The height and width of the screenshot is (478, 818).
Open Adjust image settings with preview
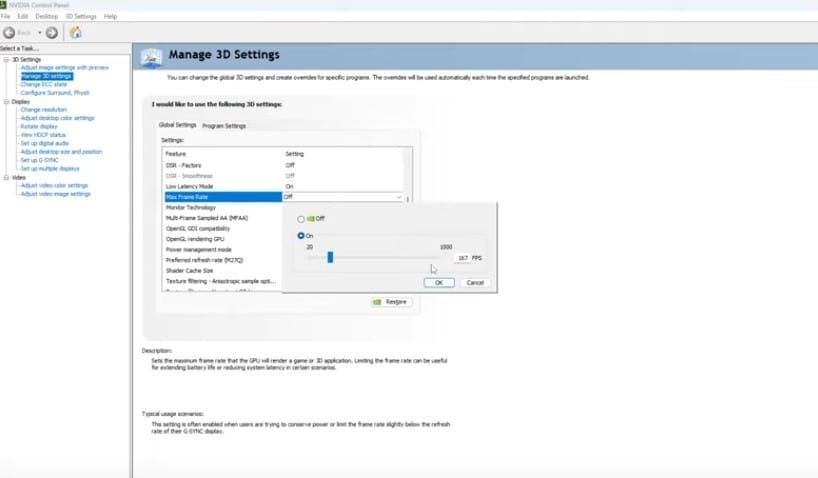point(65,68)
